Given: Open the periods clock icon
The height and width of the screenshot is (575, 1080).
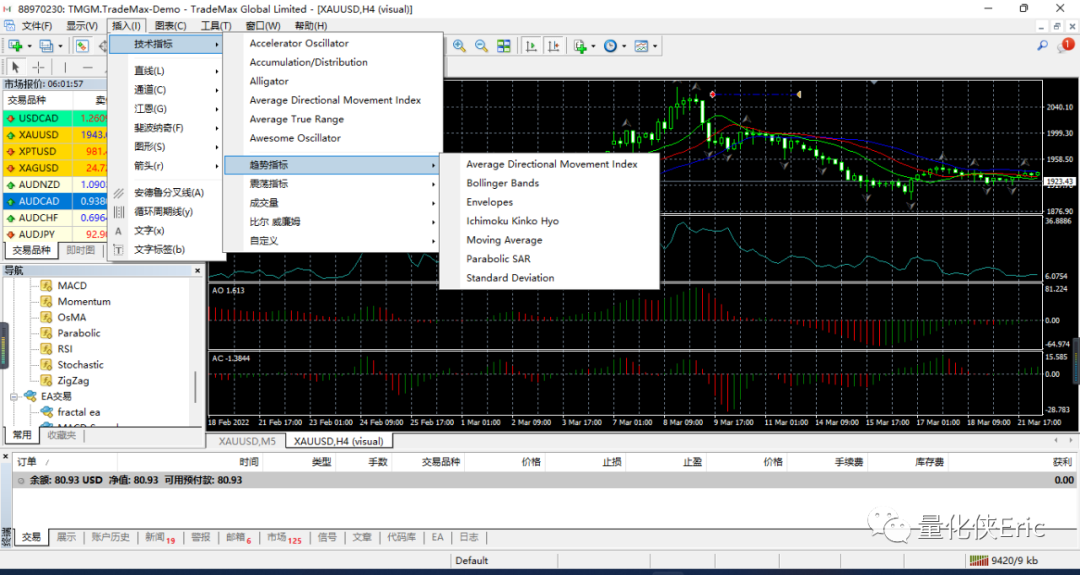Looking at the screenshot, I should coord(610,46).
